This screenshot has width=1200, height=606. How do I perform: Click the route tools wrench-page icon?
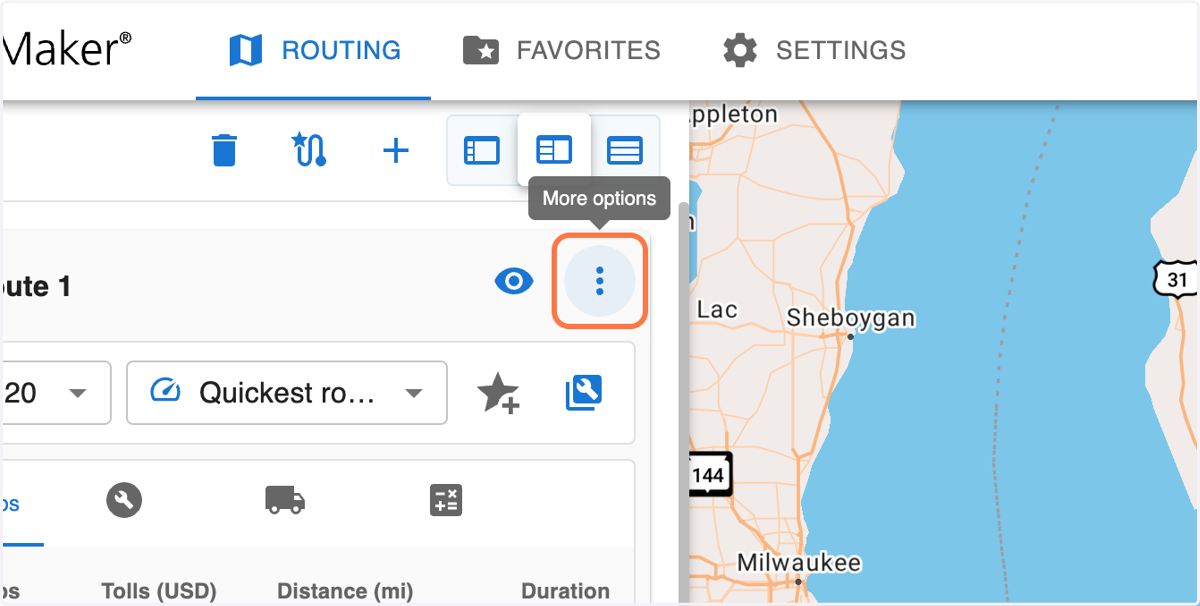click(x=583, y=393)
